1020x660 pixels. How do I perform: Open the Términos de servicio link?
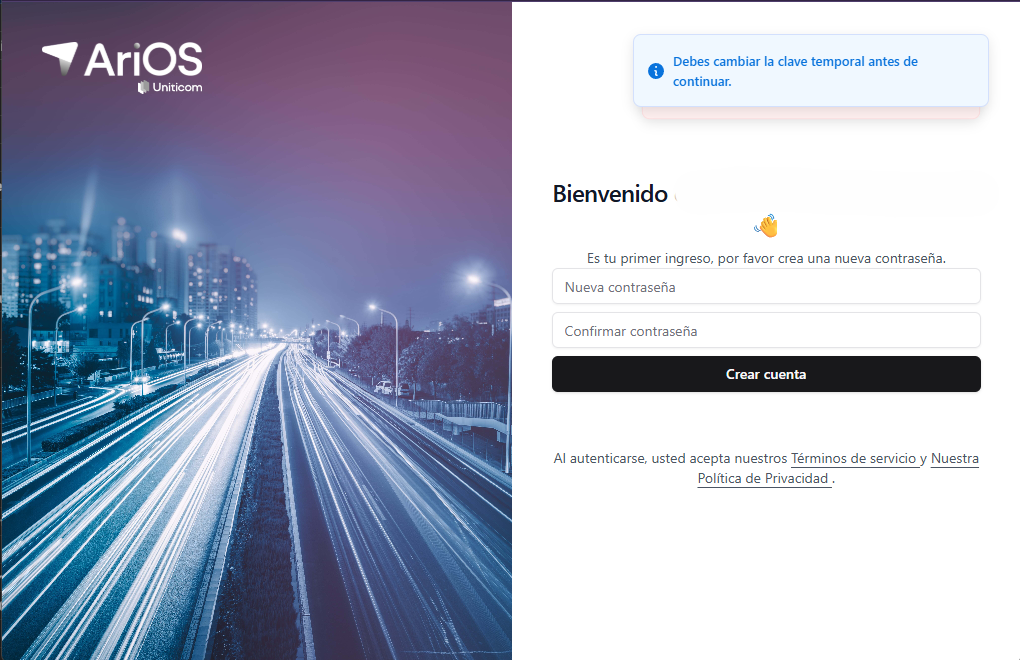point(854,458)
